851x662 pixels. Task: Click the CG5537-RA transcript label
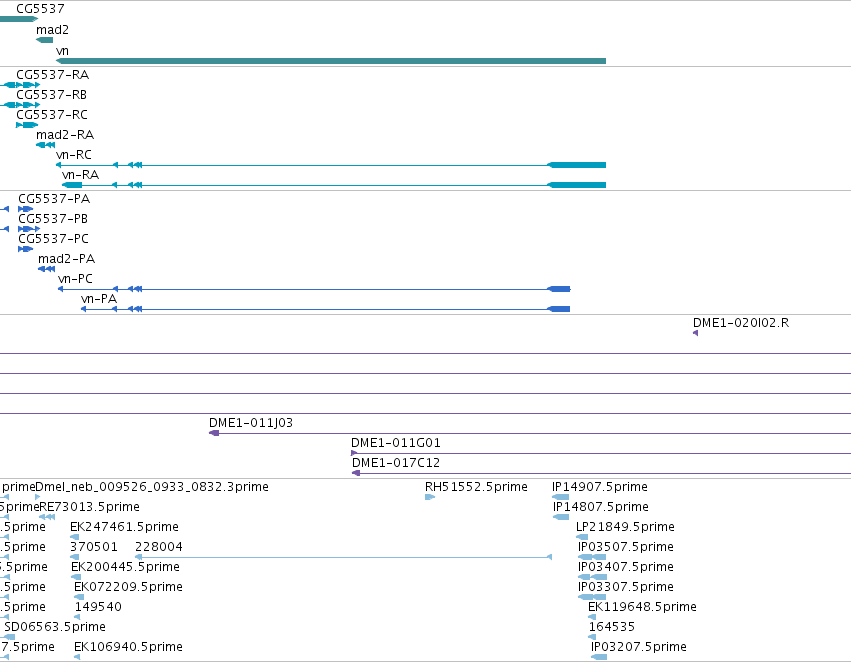pyautogui.click(x=53, y=74)
